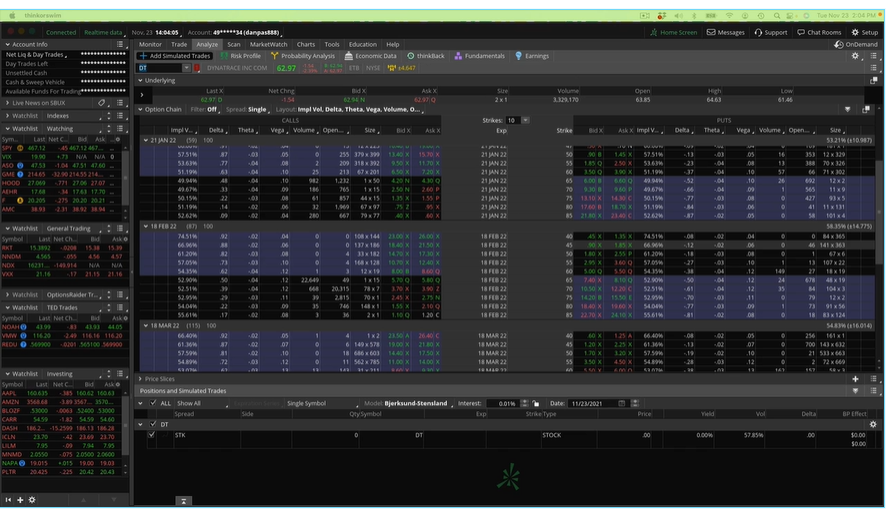
Task: Click Net Liq & Day Trades selector
Action: coord(36,55)
